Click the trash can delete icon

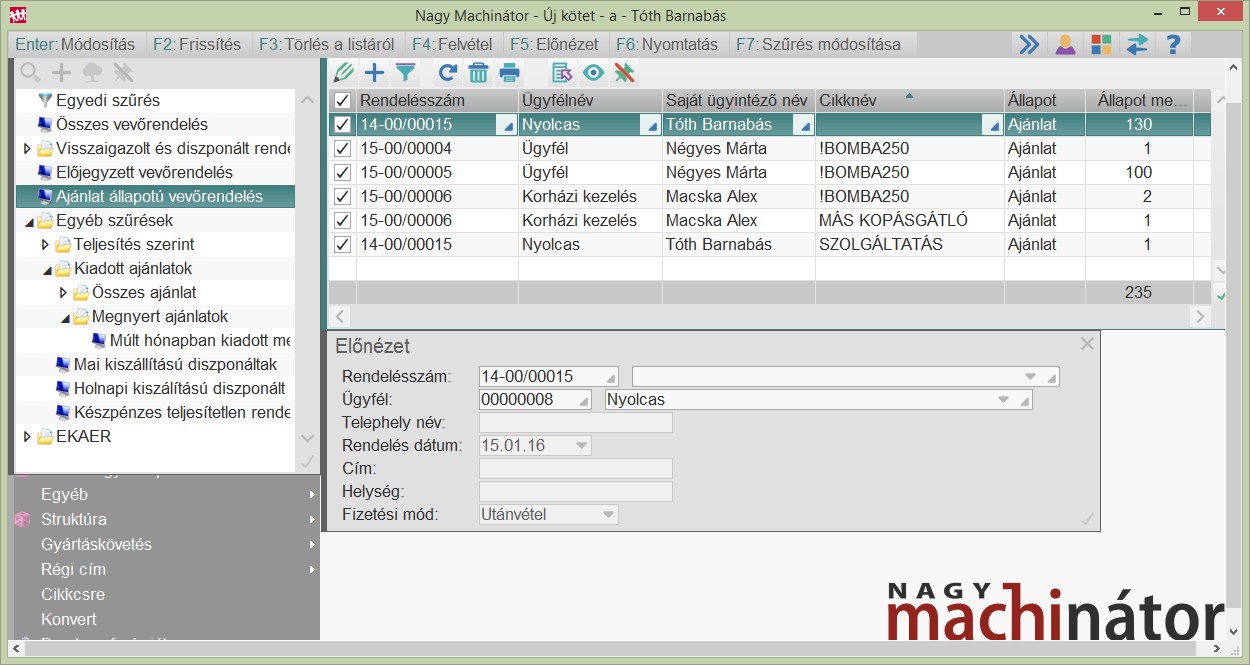(478, 72)
